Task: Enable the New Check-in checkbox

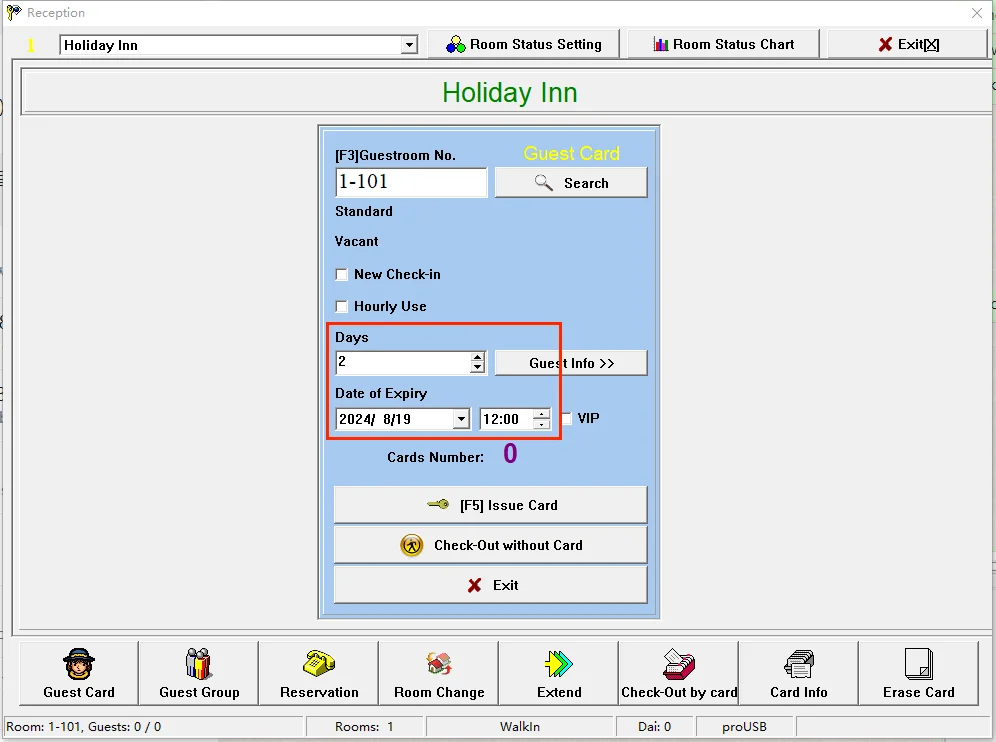Action: click(x=342, y=274)
